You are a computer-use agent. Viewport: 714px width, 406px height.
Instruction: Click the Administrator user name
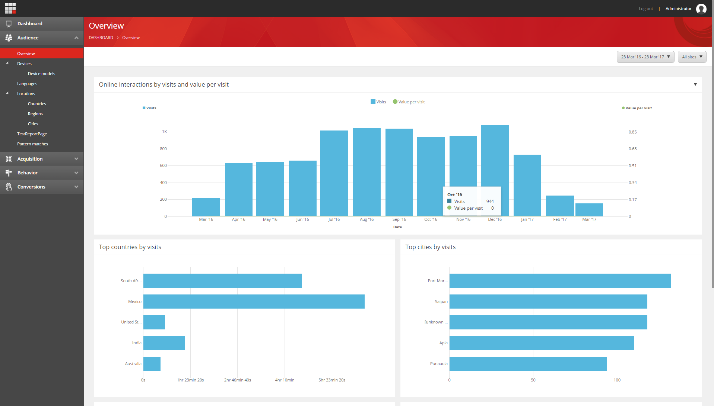[x=678, y=9]
